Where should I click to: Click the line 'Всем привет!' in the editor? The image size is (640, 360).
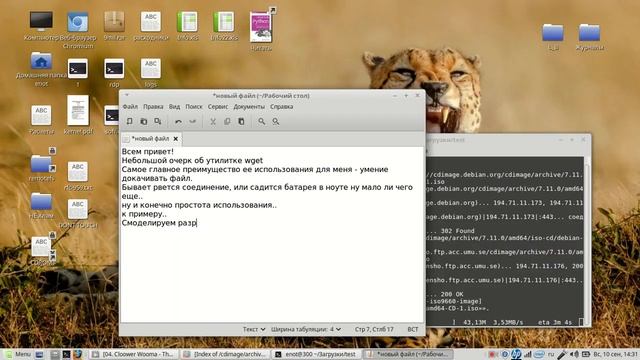click(x=147, y=151)
